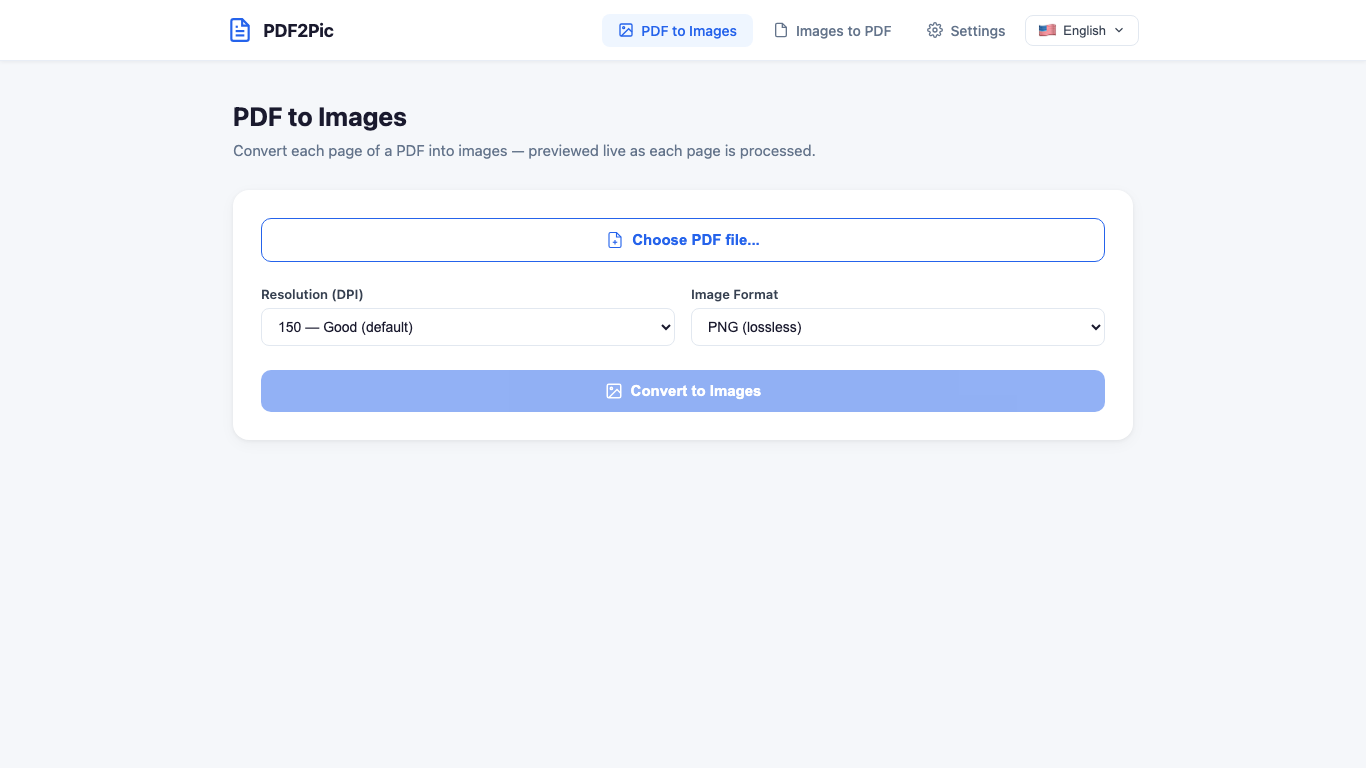Image resolution: width=1366 pixels, height=768 pixels.
Task: Open the Image Format dropdown
Action: coord(898,327)
